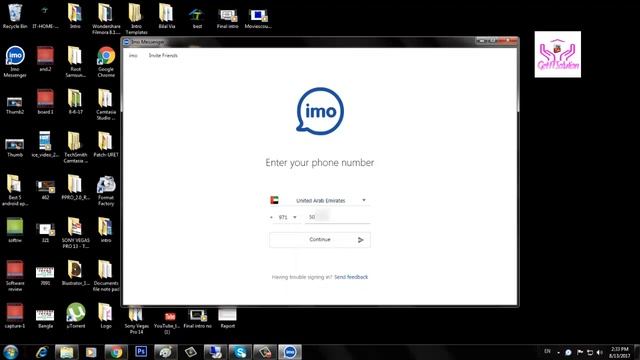Click the large imo logo in the window
Viewport: 640px width, 360px height.
coord(320,111)
